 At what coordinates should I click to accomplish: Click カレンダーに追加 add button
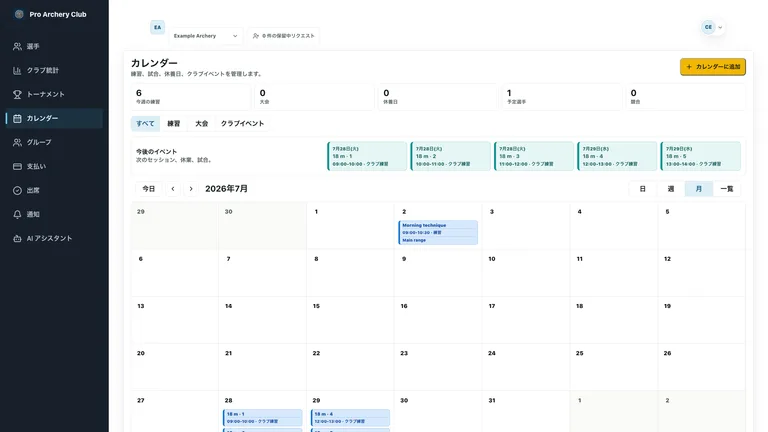[713, 67]
